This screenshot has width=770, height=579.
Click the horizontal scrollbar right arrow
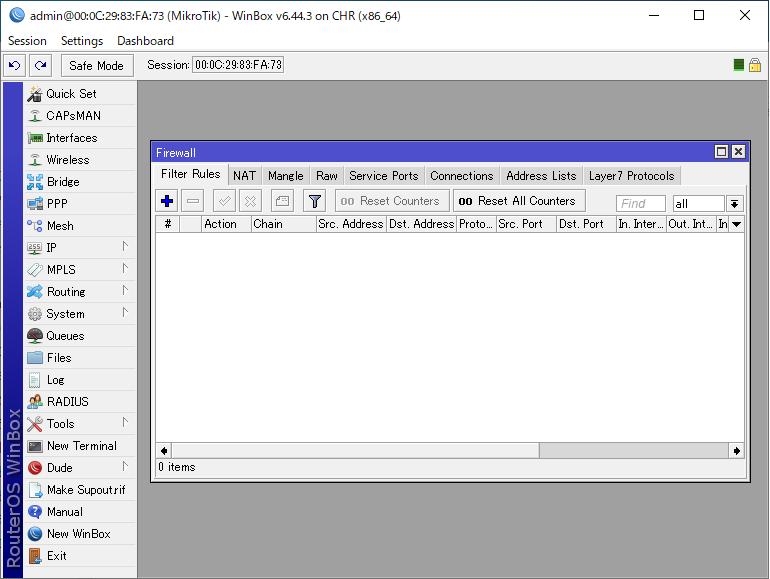coord(737,451)
